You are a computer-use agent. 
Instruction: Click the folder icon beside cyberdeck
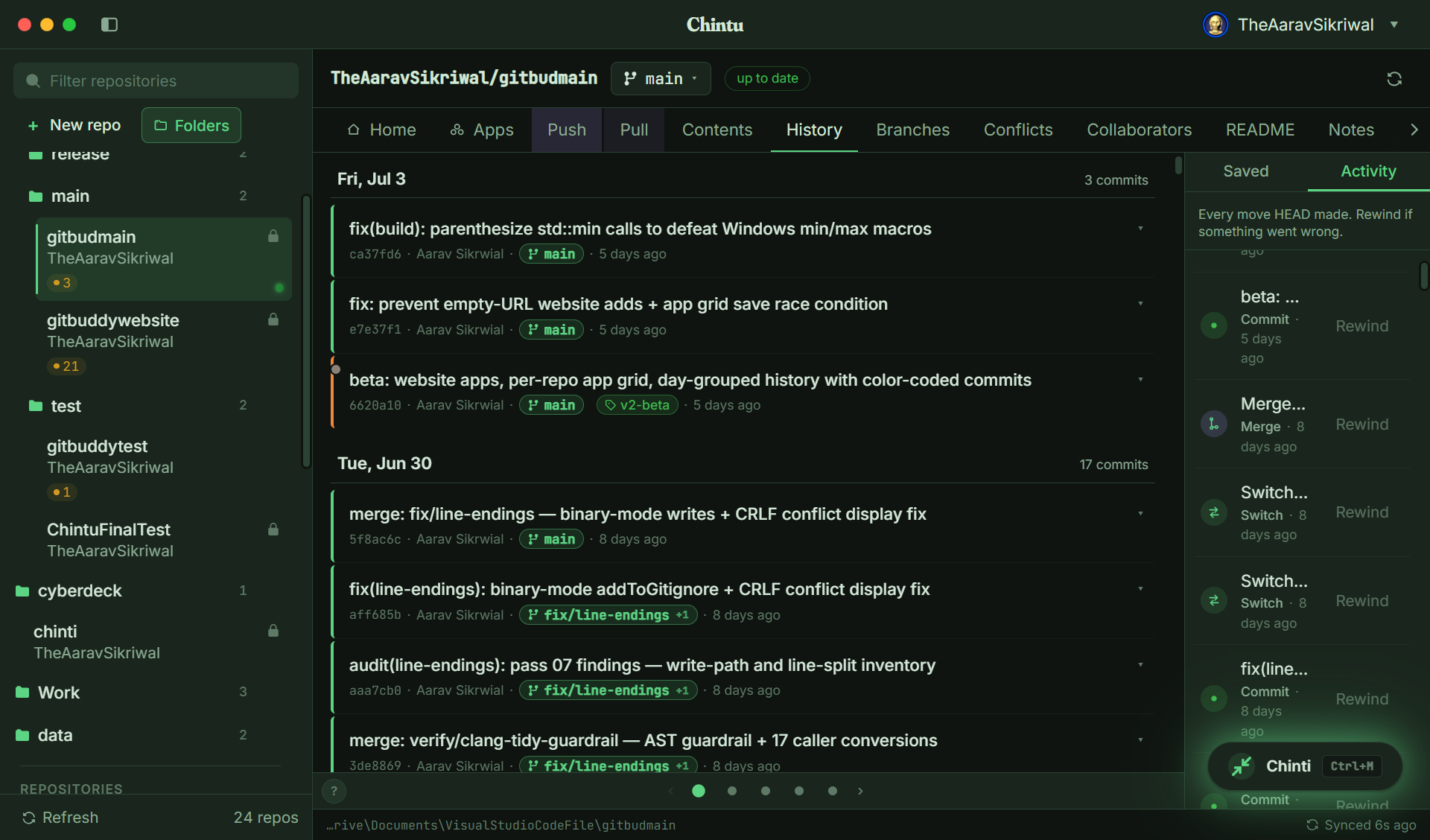[x=22, y=591]
